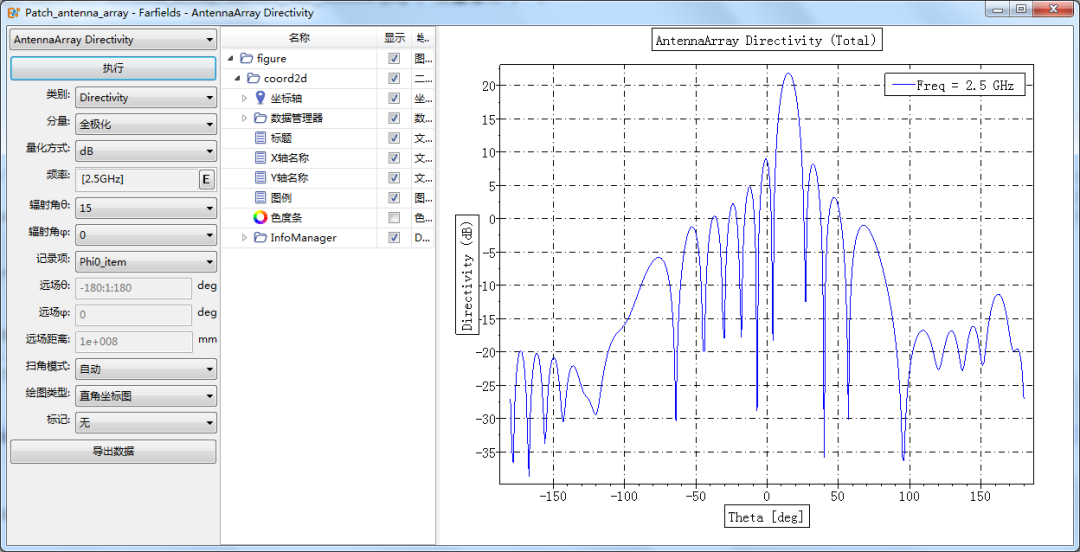Collapse the coord2d tree node
Viewport: 1080px width, 552px height.
[237, 79]
